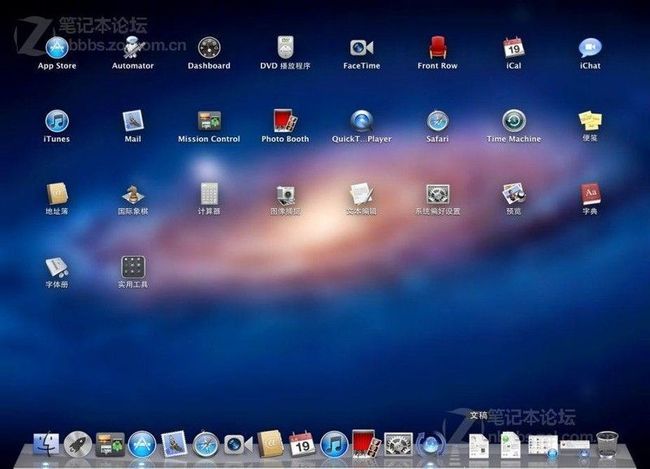Click the "Photo Booth" label text

point(285,139)
